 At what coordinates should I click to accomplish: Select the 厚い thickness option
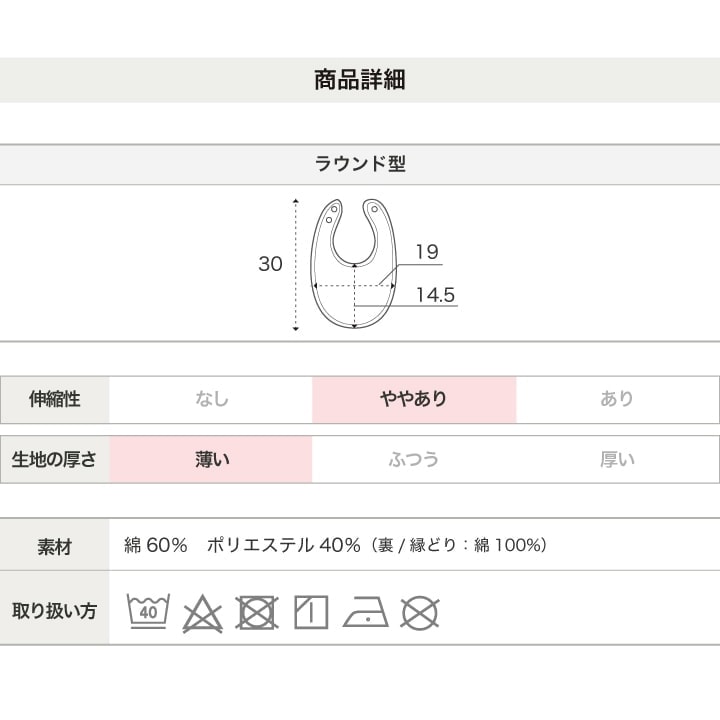[x=617, y=459]
